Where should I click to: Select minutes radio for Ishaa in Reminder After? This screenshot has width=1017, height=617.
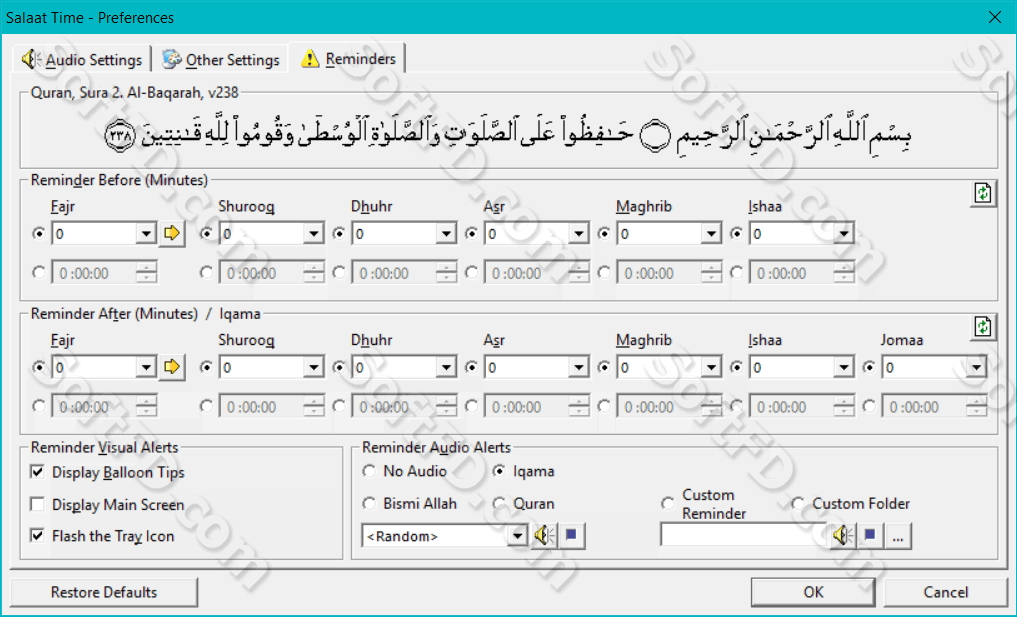[x=736, y=367]
